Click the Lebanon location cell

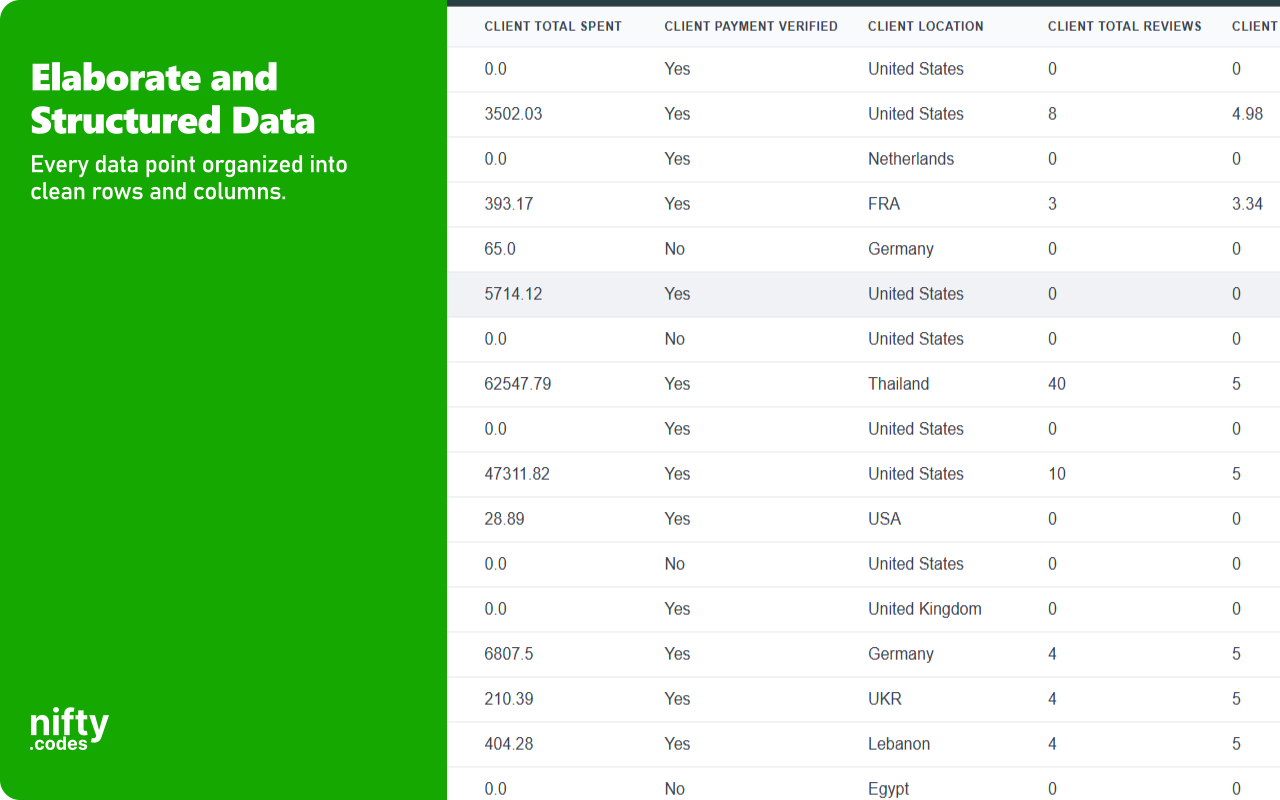[899, 743]
